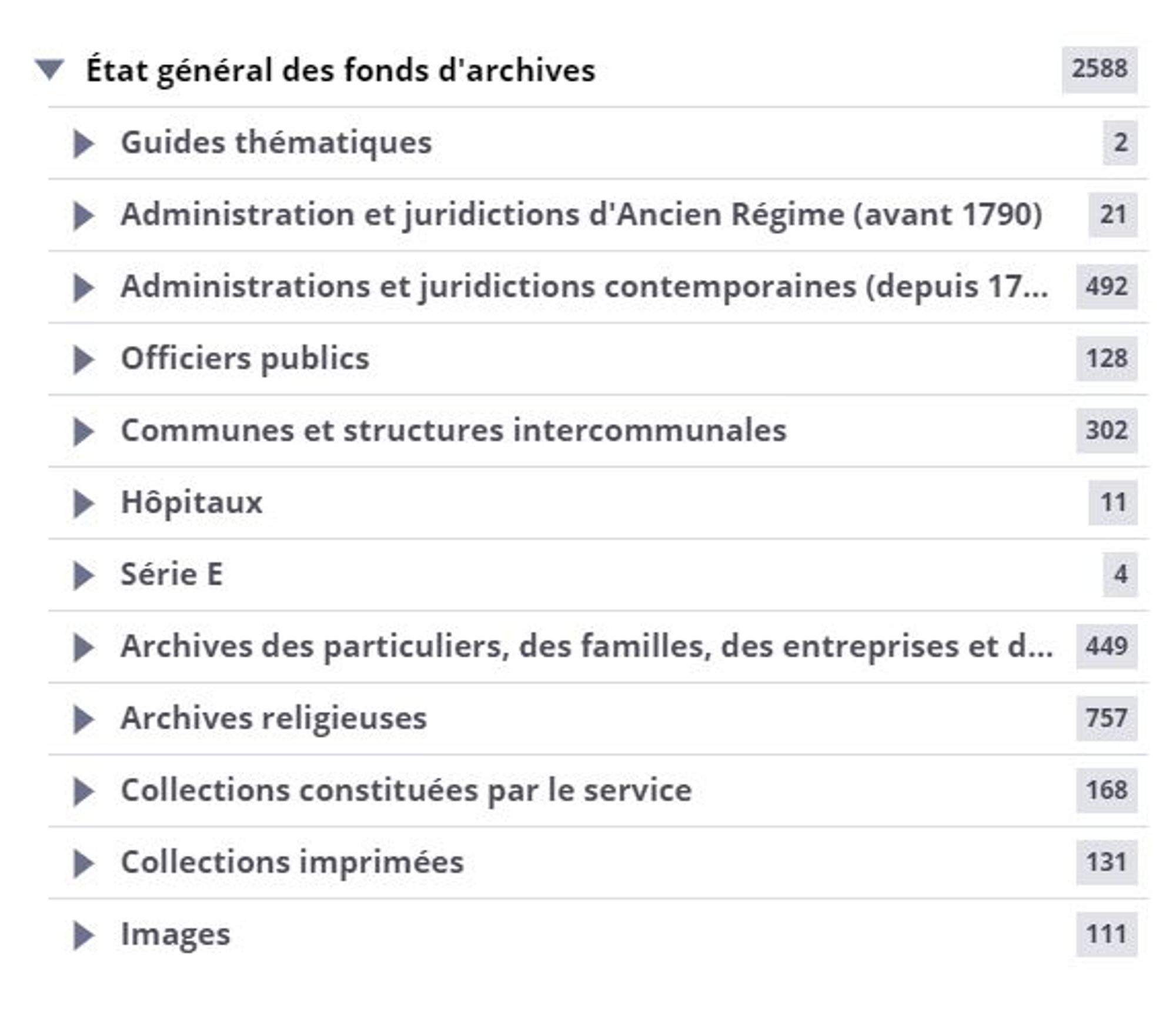Select the Officiers publics entry
Image resolution: width=1176 pixels, height=1024 pixels.
[x=244, y=359]
